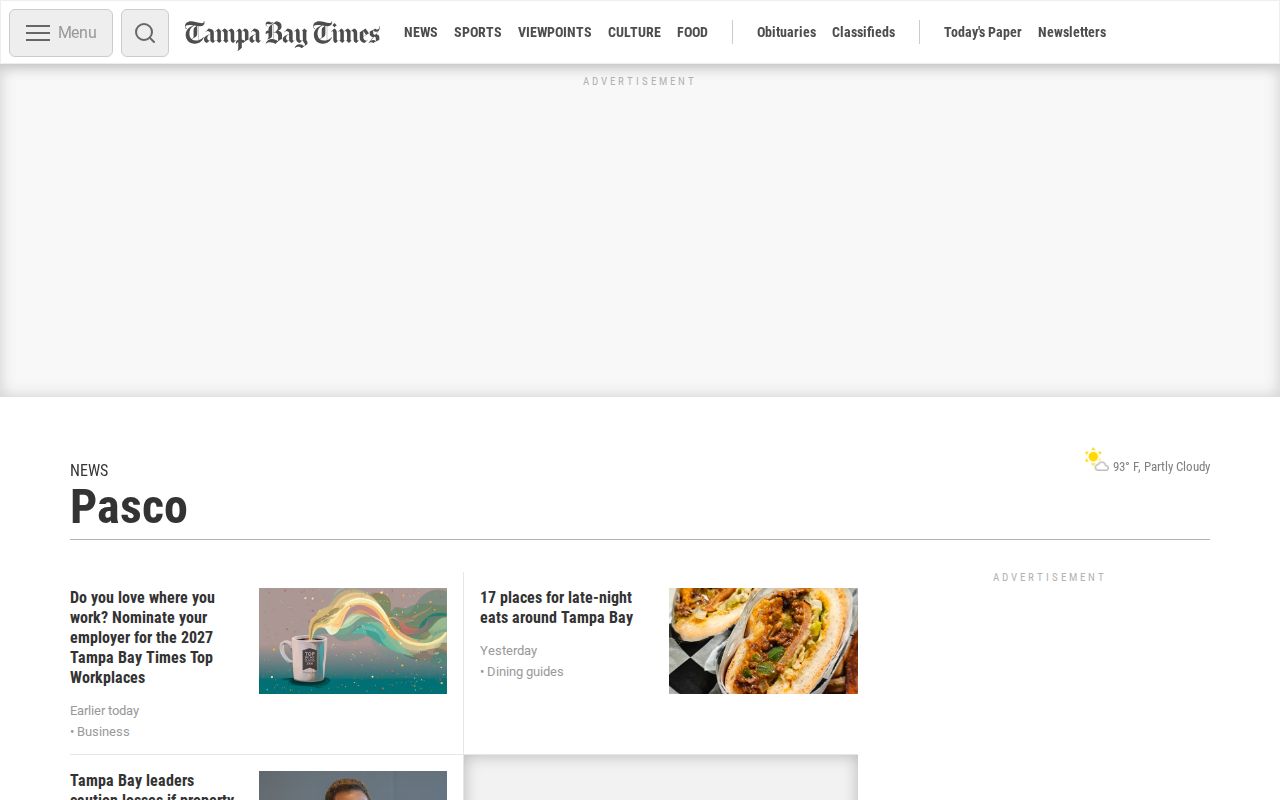Open the hamburger Menu button
This screenshot has height=800, width=1280.
click(x=61, y=33)
